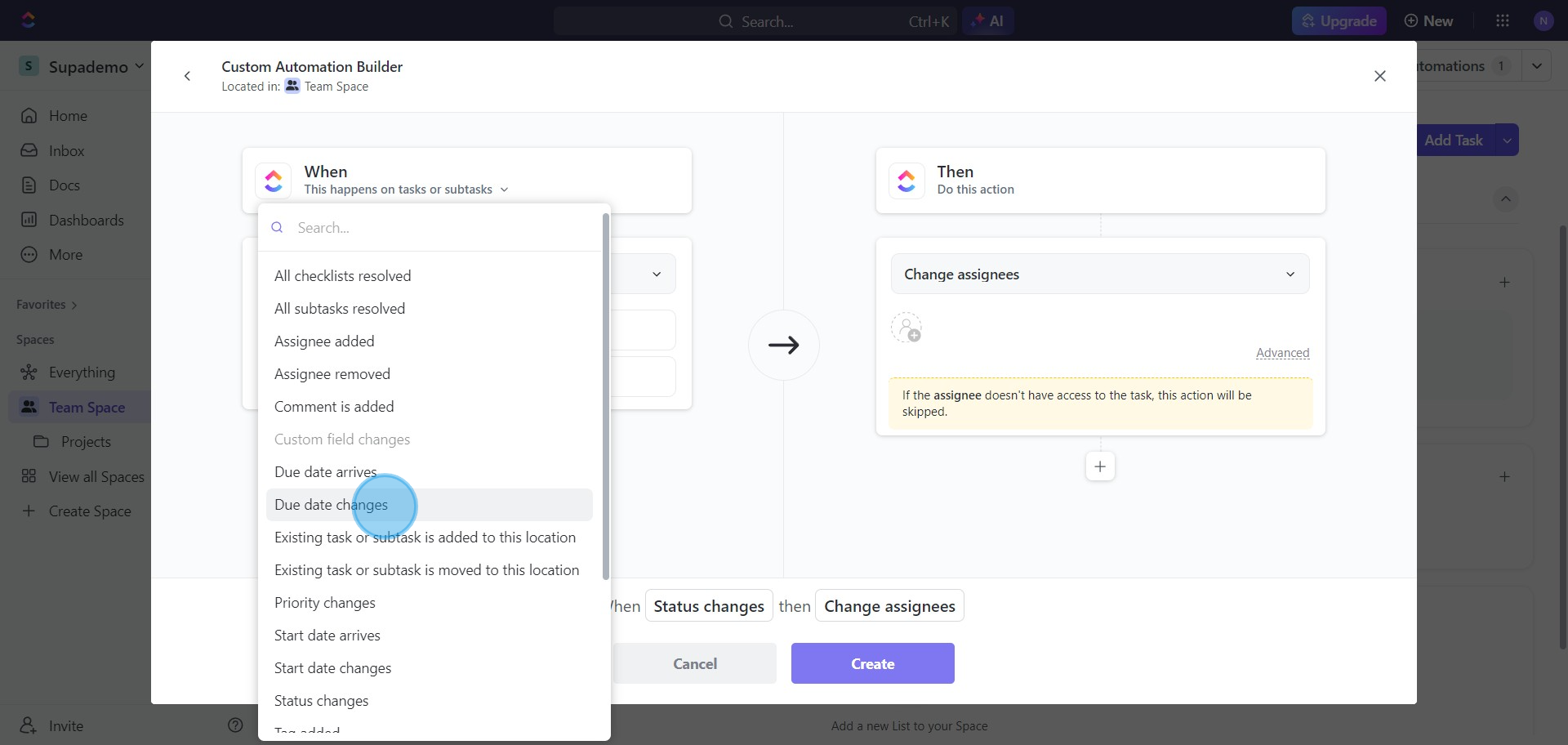Click the Advanced link
The width and height of the screenshot is (1568, 745).
pyautogui.click(x=1282, y=353)
